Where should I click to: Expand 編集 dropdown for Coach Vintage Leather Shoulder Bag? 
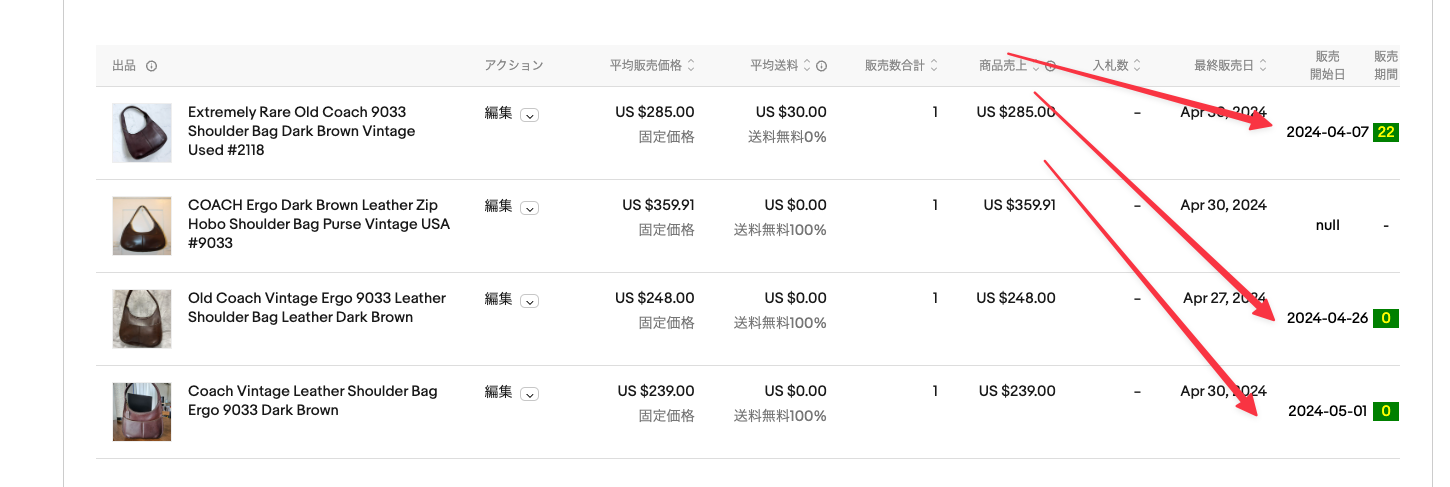[x=530, y=393]
